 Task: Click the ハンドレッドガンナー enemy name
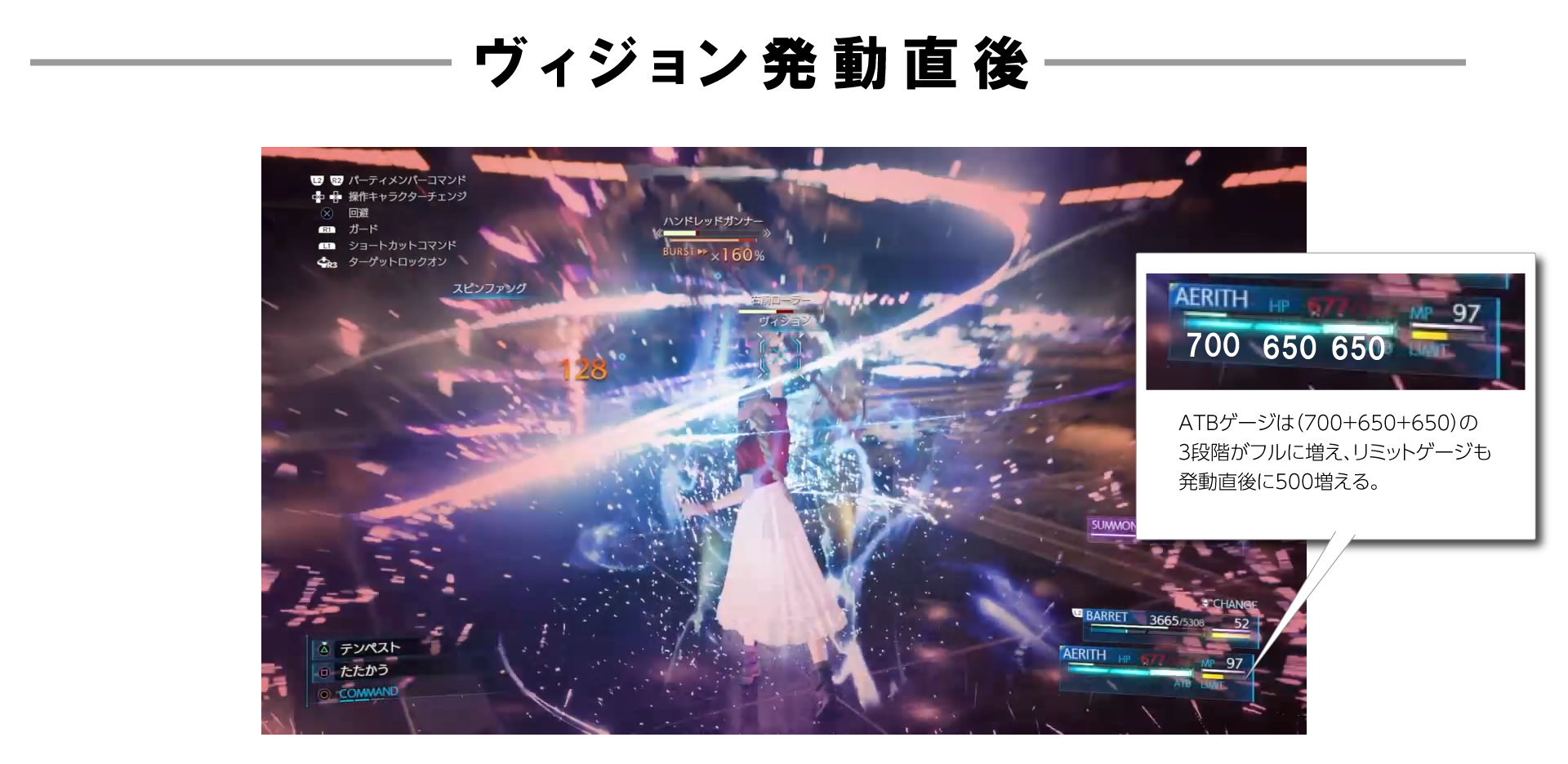713,221
